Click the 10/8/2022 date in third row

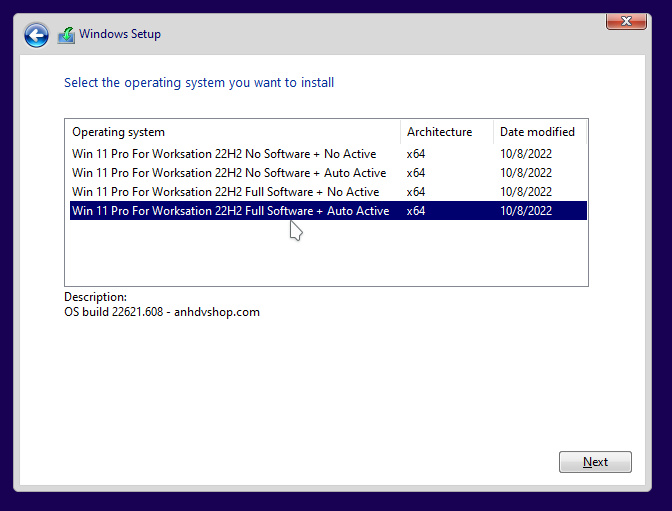click(x=525, y=192)
